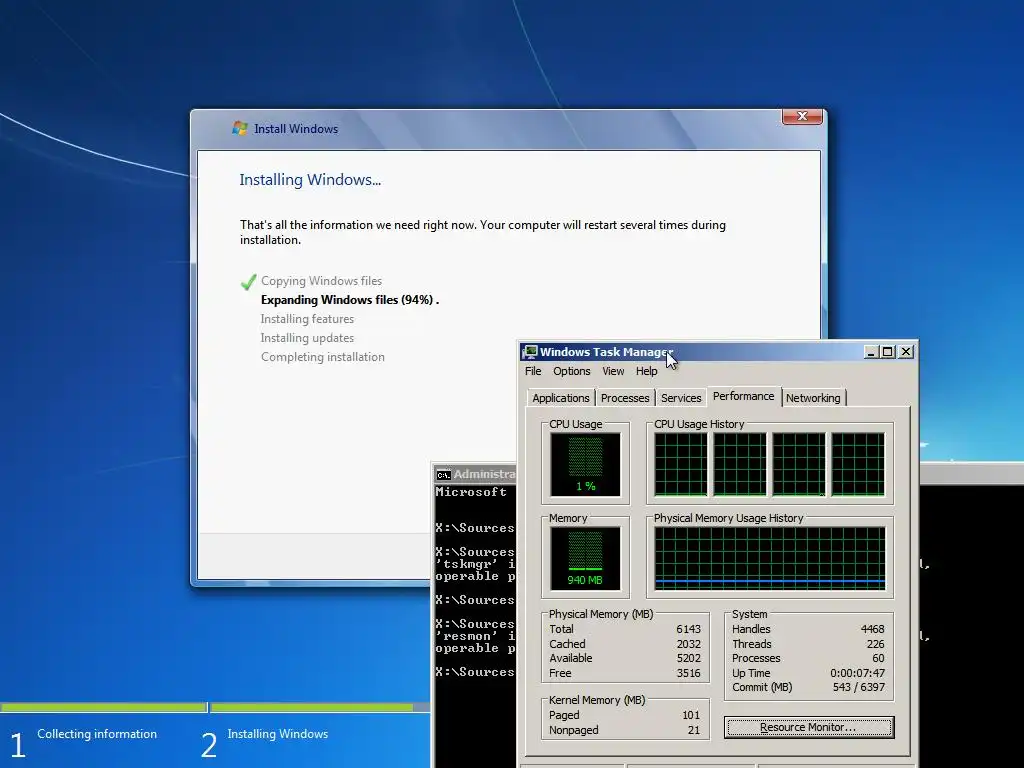
Task: Click the Installing Windows step progress bar
Action: pos(320,707)
